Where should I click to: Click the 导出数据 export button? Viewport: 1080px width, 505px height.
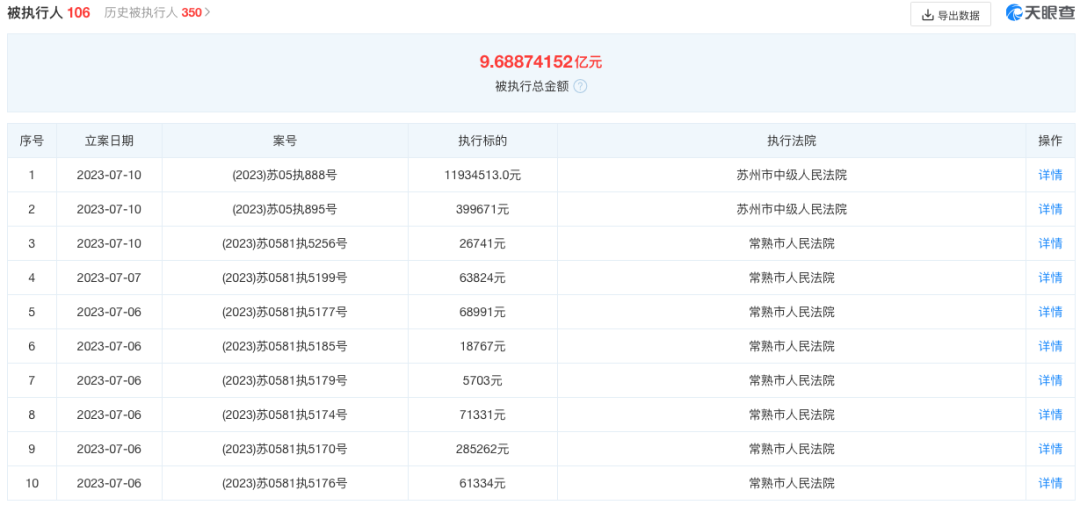(950, 14)
